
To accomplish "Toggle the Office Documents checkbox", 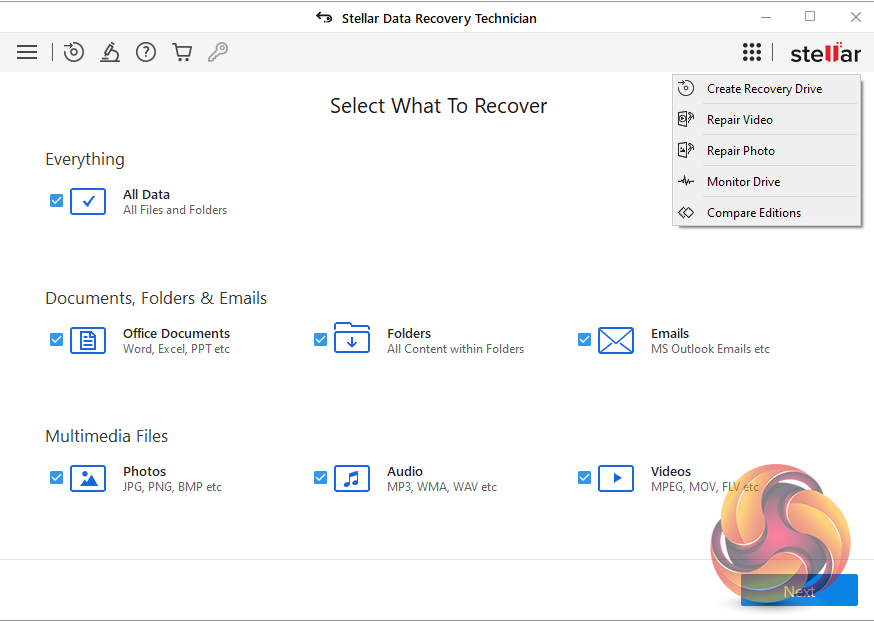I will (57, 339).
